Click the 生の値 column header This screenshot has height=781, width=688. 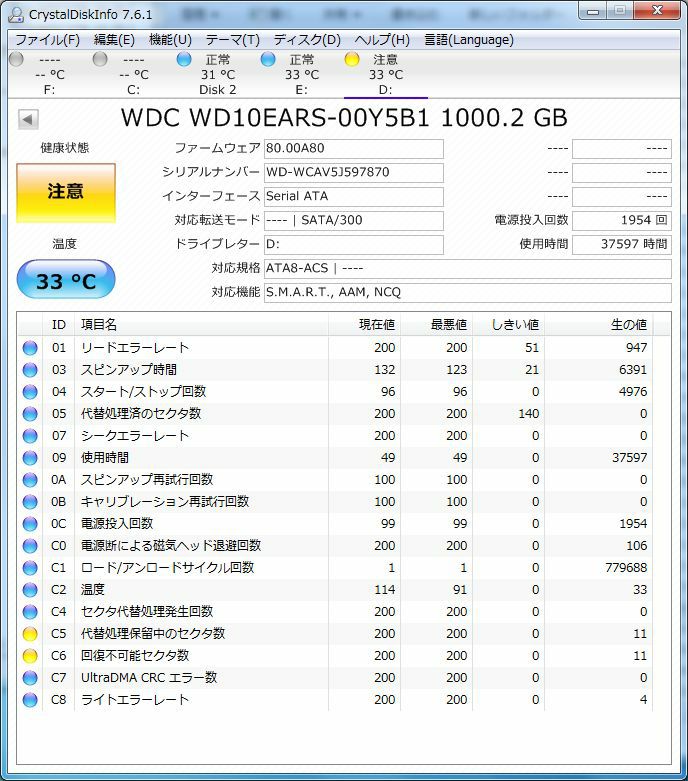599,325
